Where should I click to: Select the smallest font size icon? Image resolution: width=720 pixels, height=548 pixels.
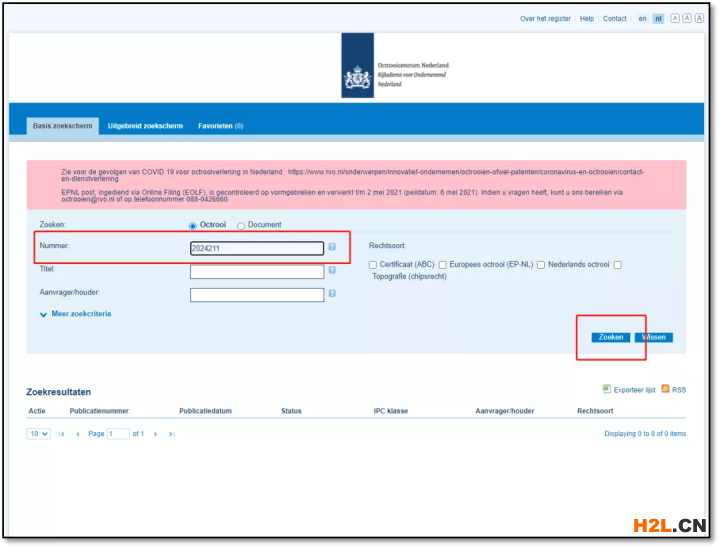pos(675,18)
